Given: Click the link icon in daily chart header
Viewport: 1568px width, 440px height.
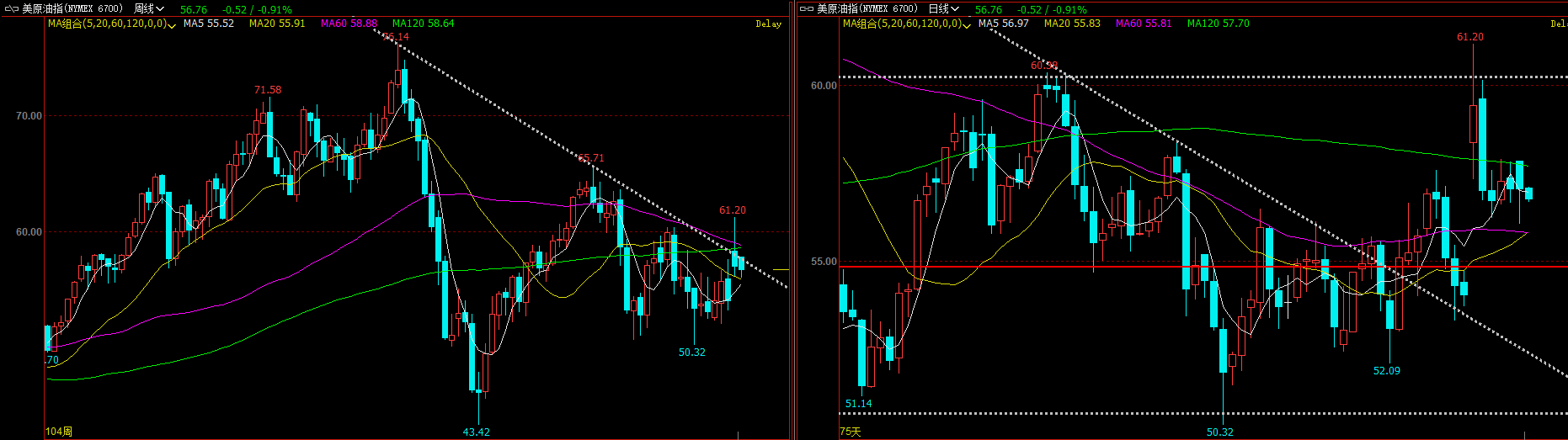Looking at the screenshot, I should (x=807, y=8).
